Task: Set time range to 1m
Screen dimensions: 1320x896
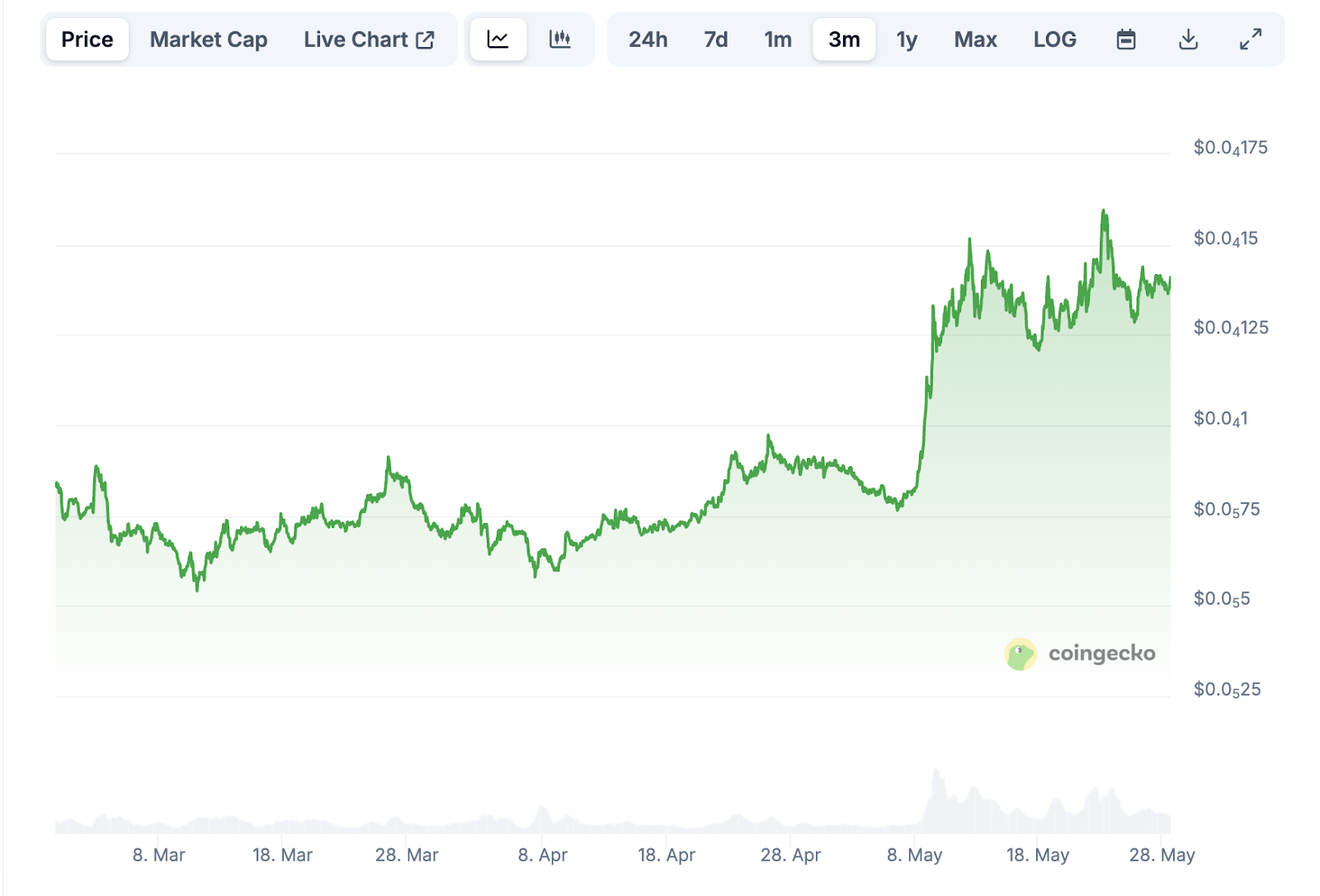Action: (778, 40)
